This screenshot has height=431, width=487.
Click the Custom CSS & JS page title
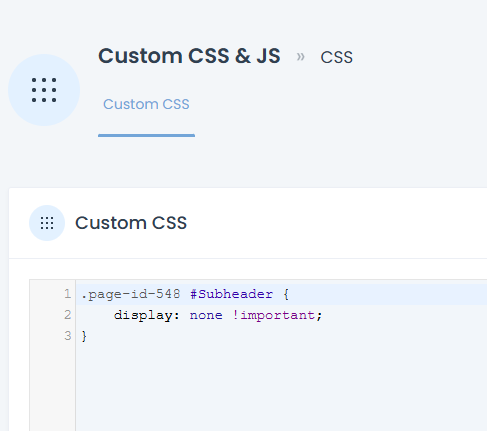pos(189,56)
